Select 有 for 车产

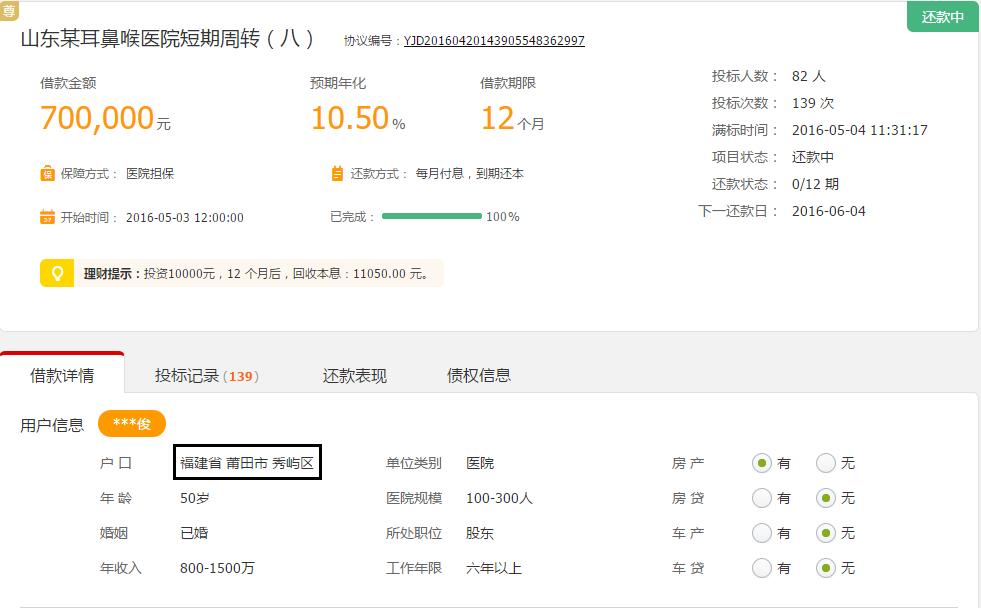[x=760, y=533]
